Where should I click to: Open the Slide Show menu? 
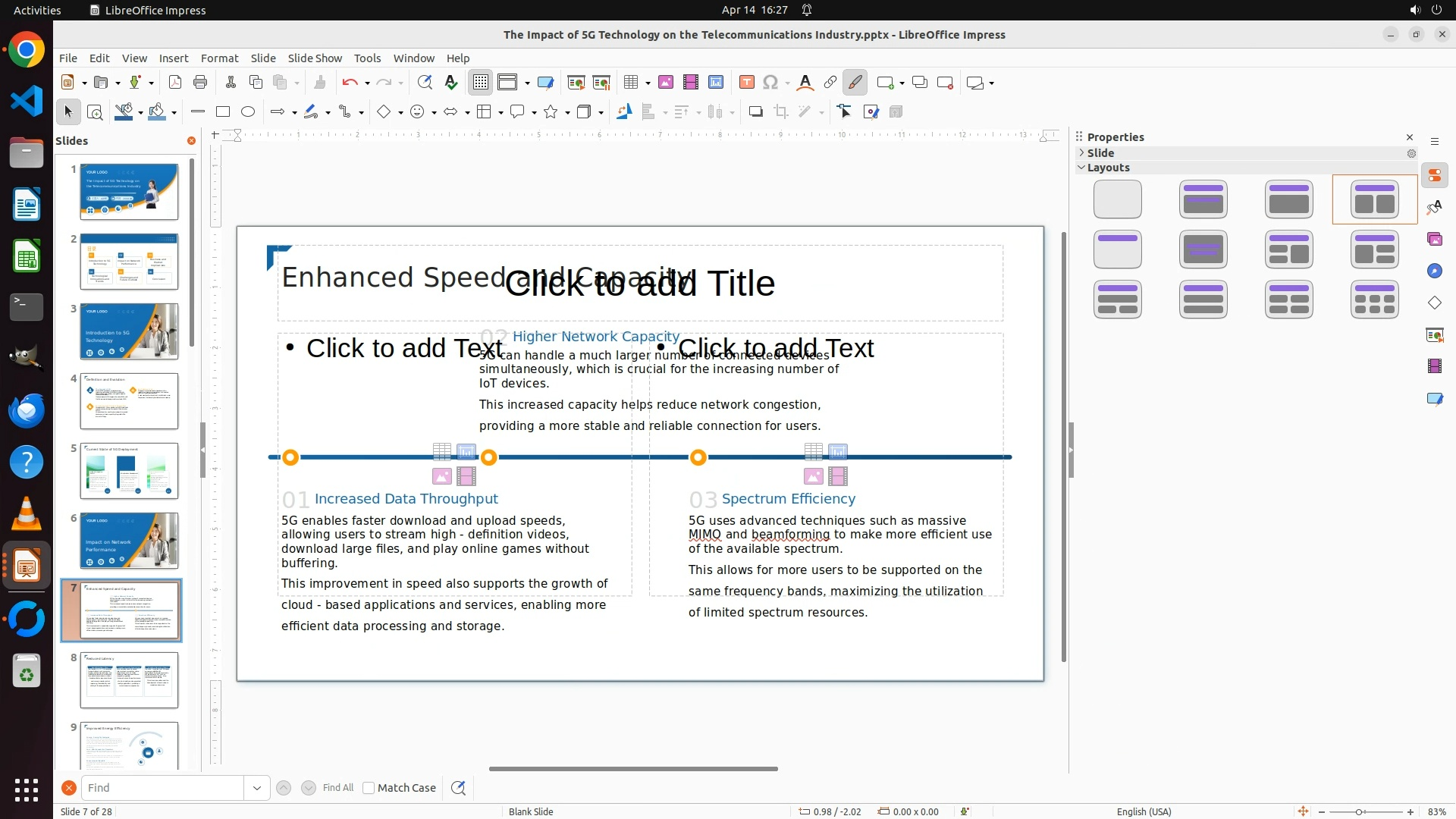click(315, 58)
